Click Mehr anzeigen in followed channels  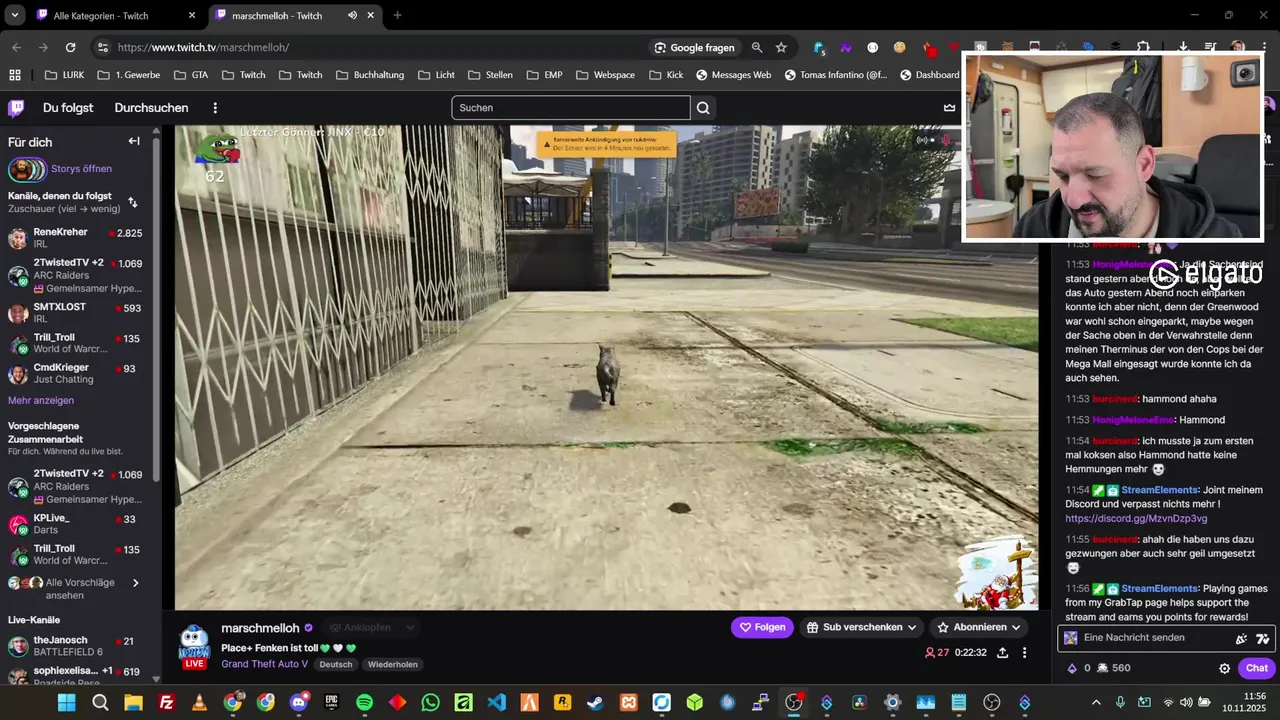coord(41,400)
